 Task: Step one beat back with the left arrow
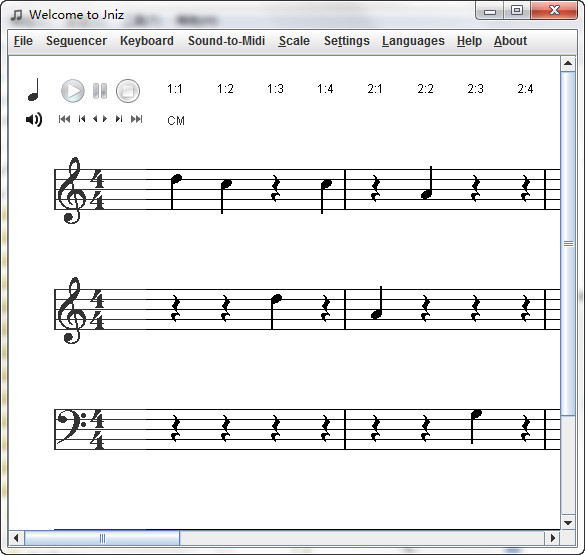(x=95, y=119)
